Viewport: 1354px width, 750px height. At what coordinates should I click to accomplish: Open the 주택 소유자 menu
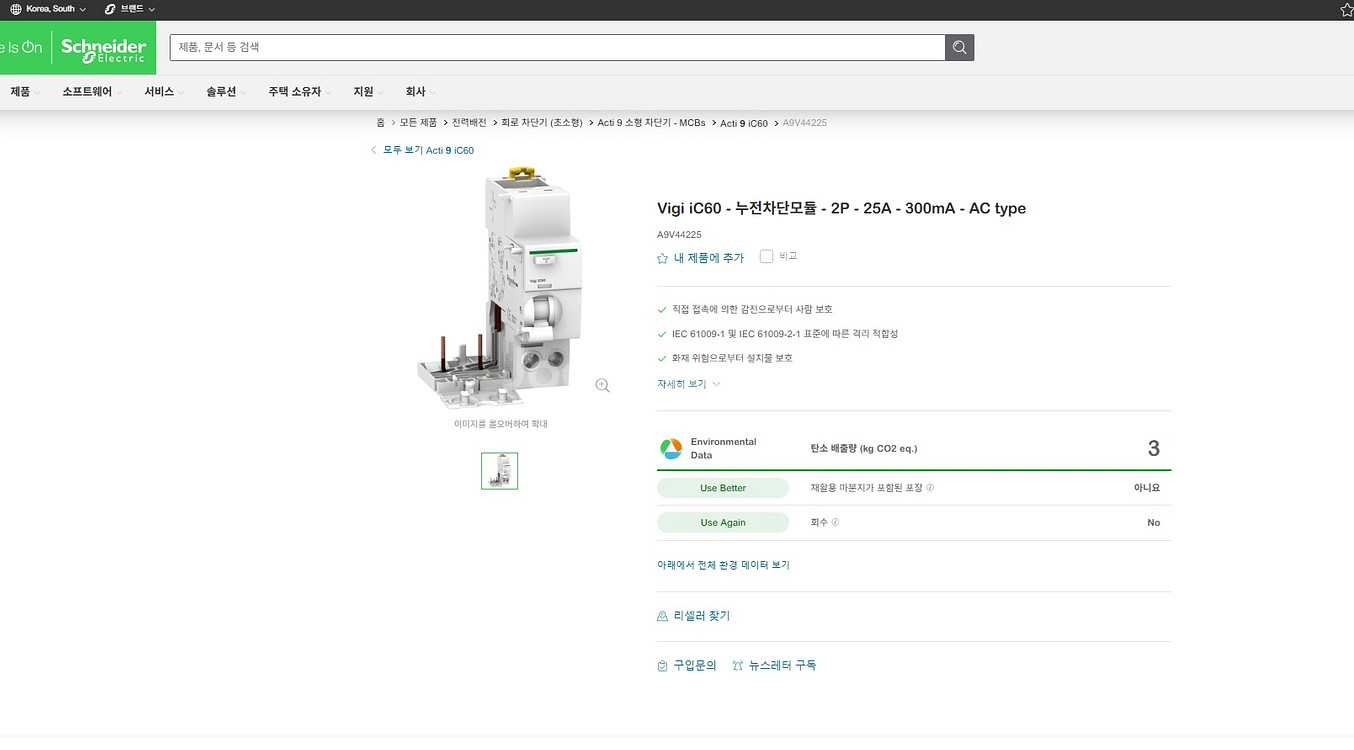pyautogui.click(x=299, y=91)
